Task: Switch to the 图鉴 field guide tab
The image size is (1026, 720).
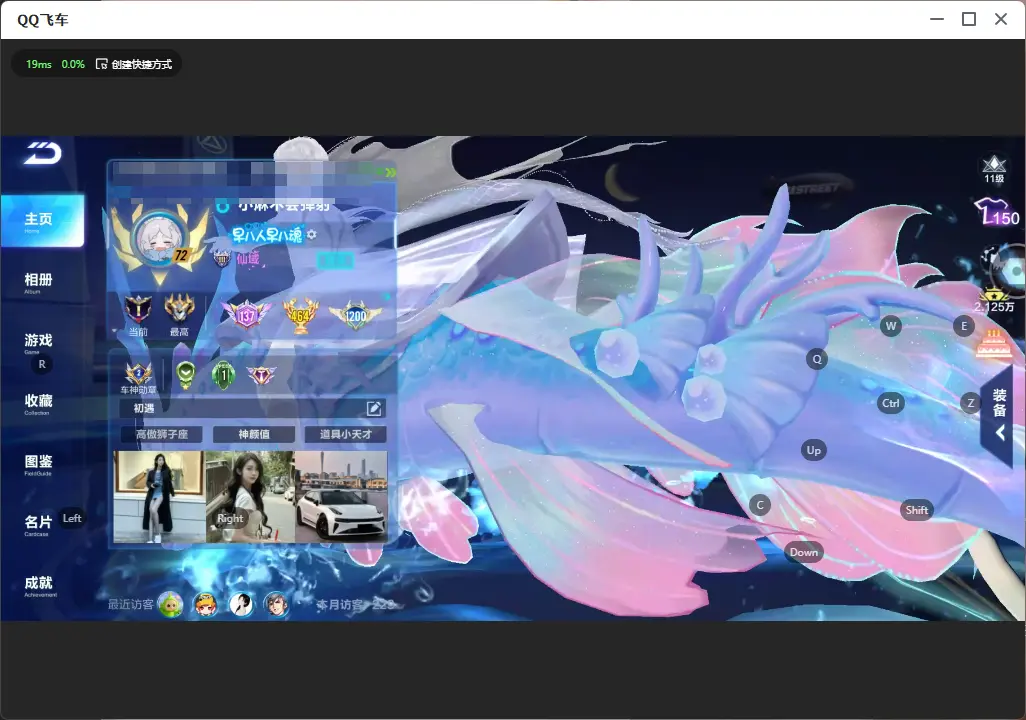Action: 38,464
